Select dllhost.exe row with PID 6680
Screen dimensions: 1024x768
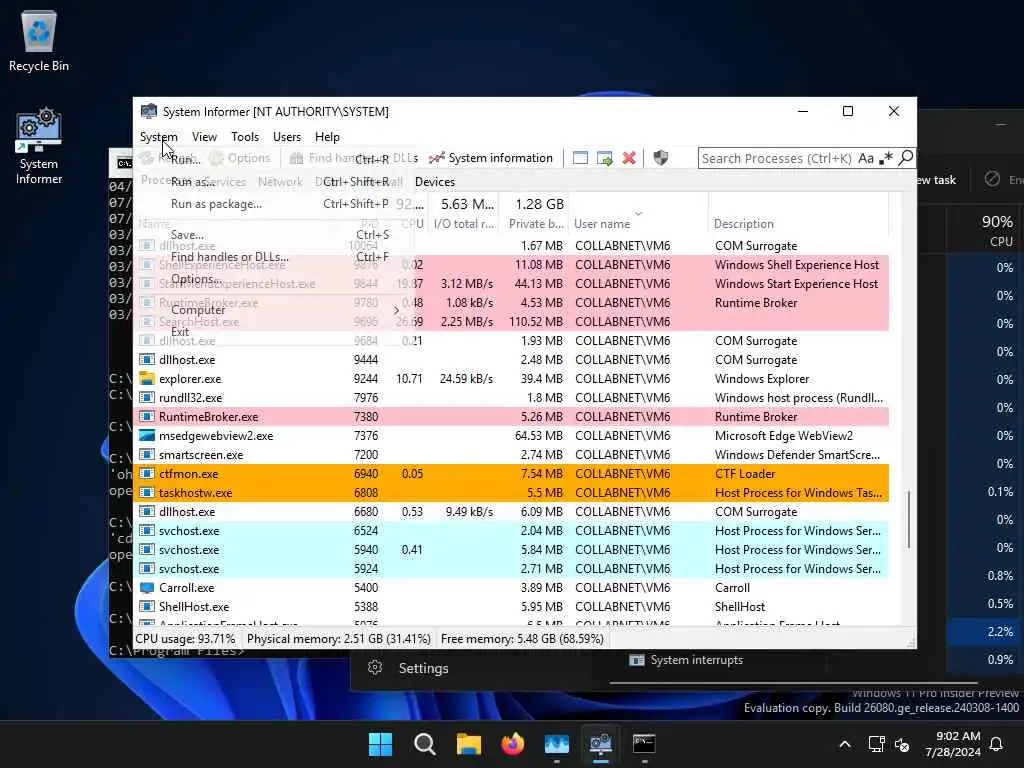pyautogui.click(x=511, y=512)
